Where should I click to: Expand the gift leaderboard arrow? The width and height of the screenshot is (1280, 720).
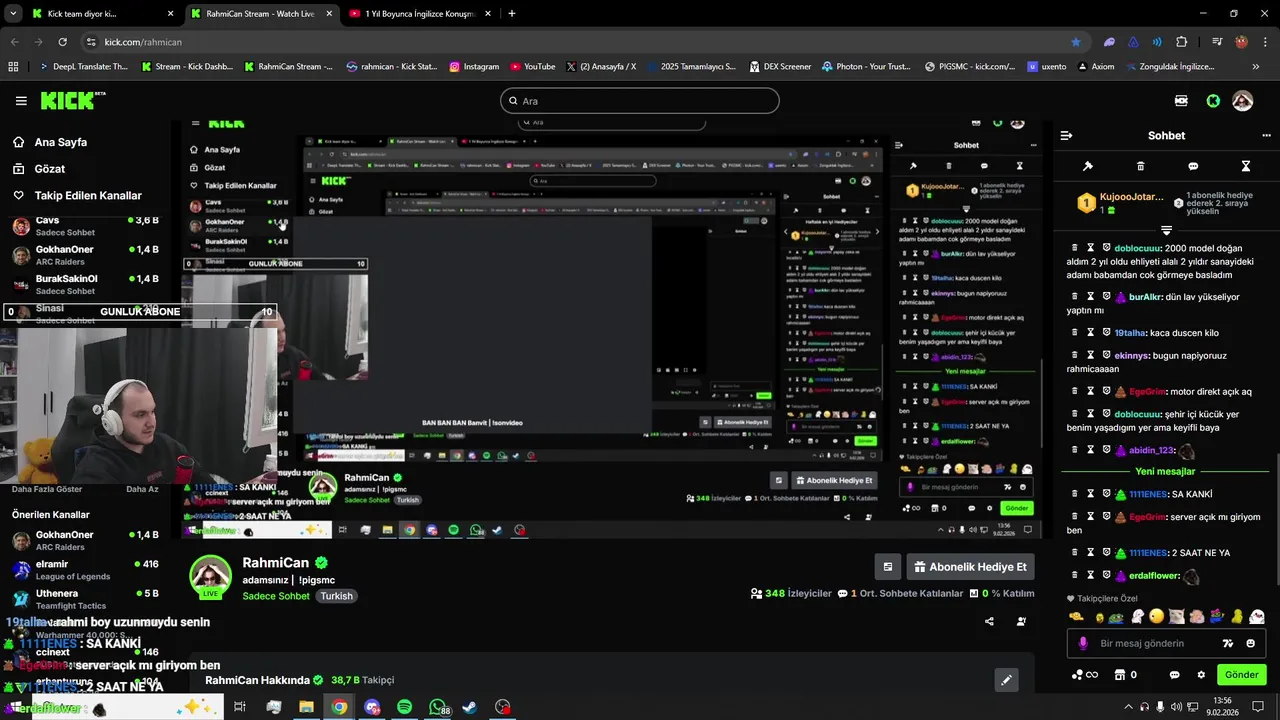tap(1166, 230)
